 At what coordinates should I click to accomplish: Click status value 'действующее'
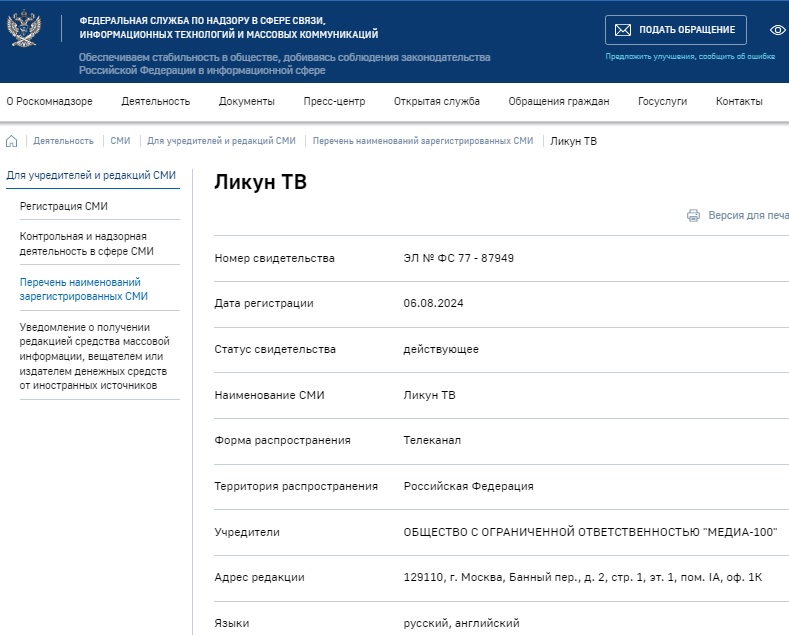pyautogui.click(x=441, y=349)
